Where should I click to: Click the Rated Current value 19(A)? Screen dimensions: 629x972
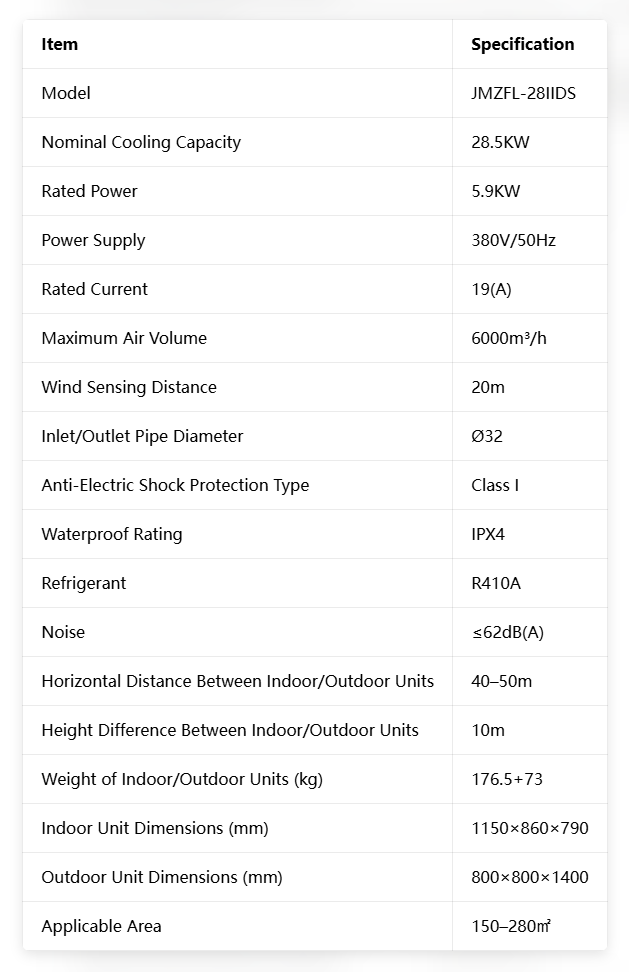click(x=491, y=289)
